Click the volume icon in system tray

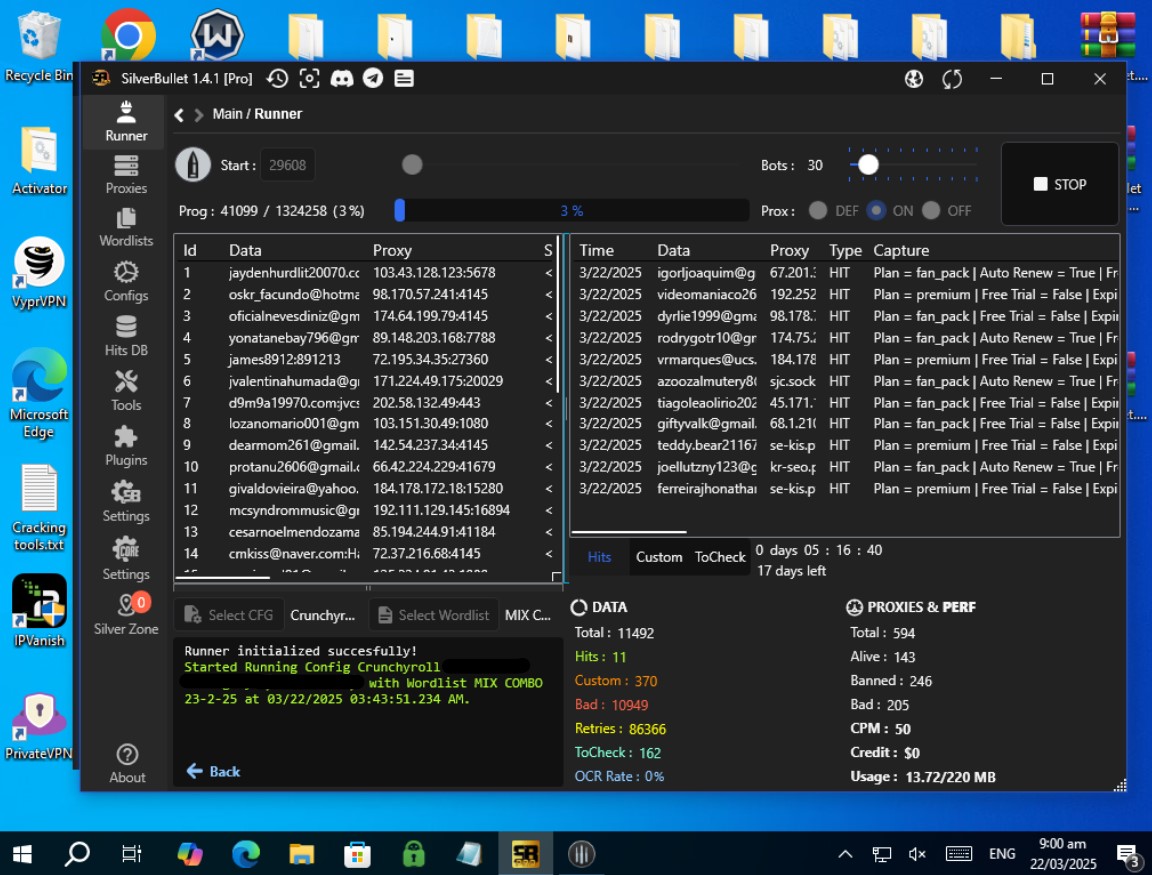point(916,854)
